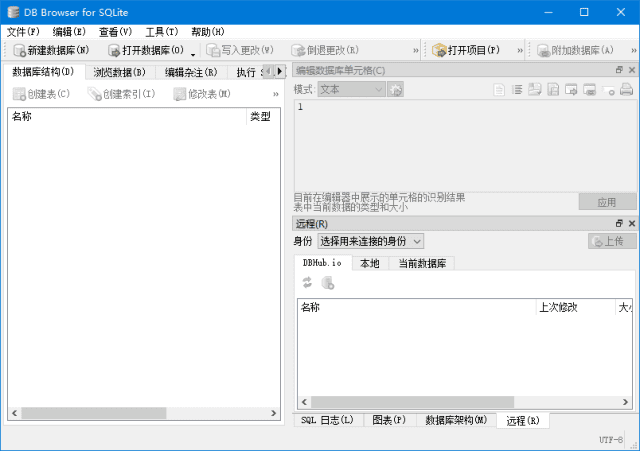Screen dimensions: 640x451
Task: Switch to the 执行 SQL tab
Action: (246, 73)
